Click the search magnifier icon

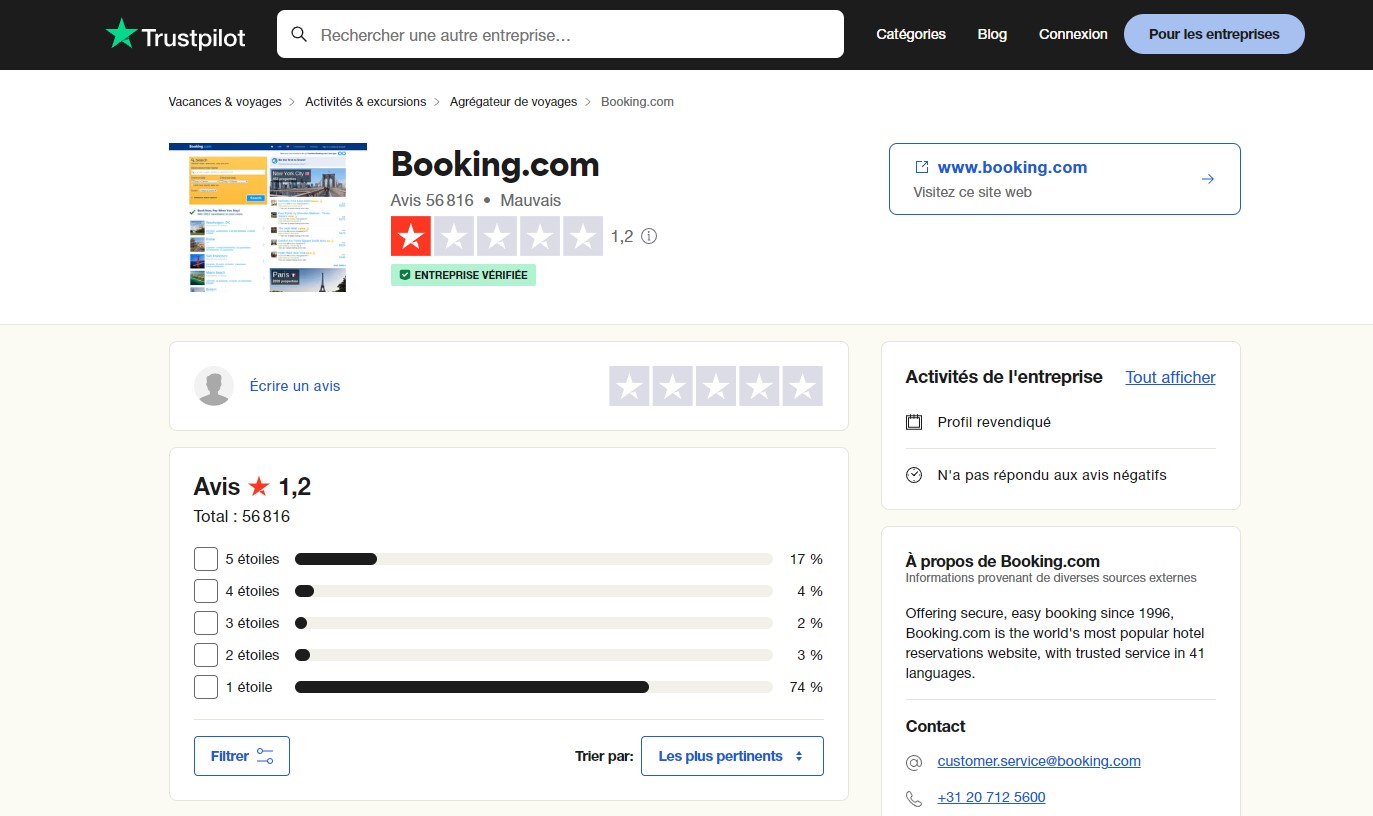pos(299,34)
